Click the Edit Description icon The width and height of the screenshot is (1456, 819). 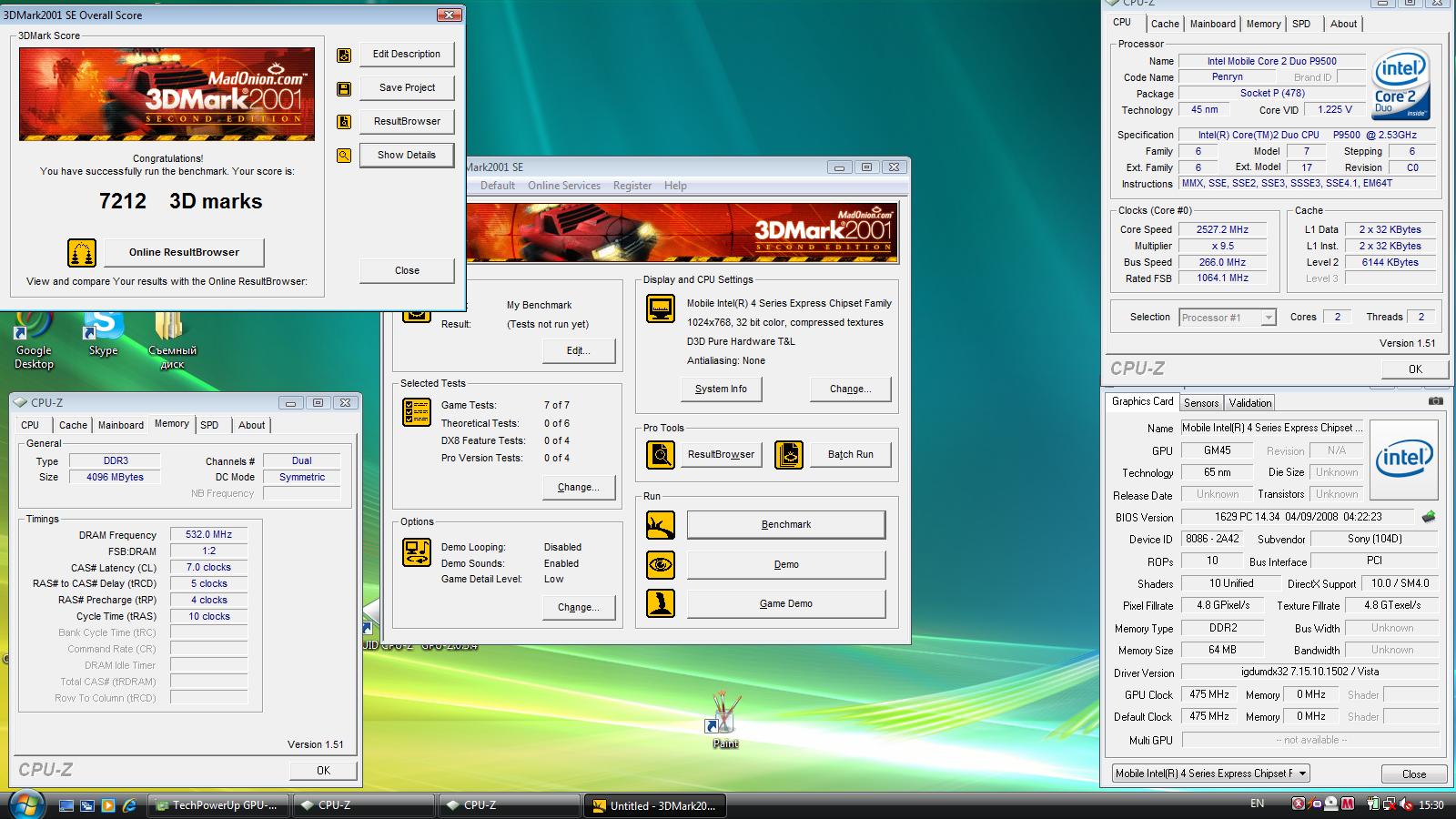point(344,56)
